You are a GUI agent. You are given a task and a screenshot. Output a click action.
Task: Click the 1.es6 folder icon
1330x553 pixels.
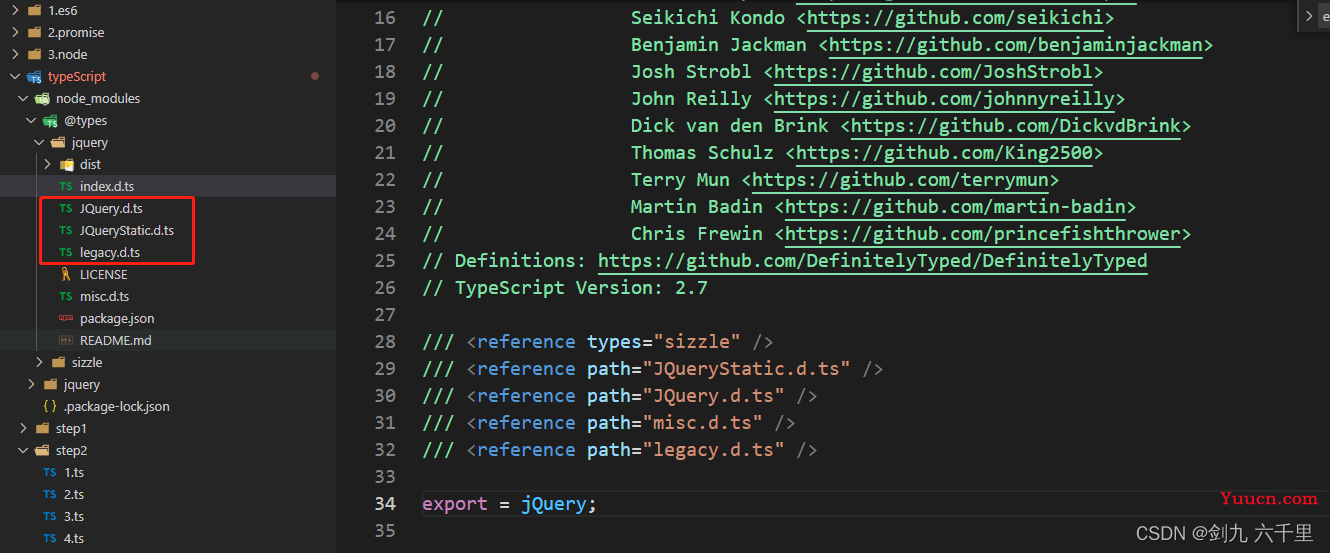pos(35,10)
